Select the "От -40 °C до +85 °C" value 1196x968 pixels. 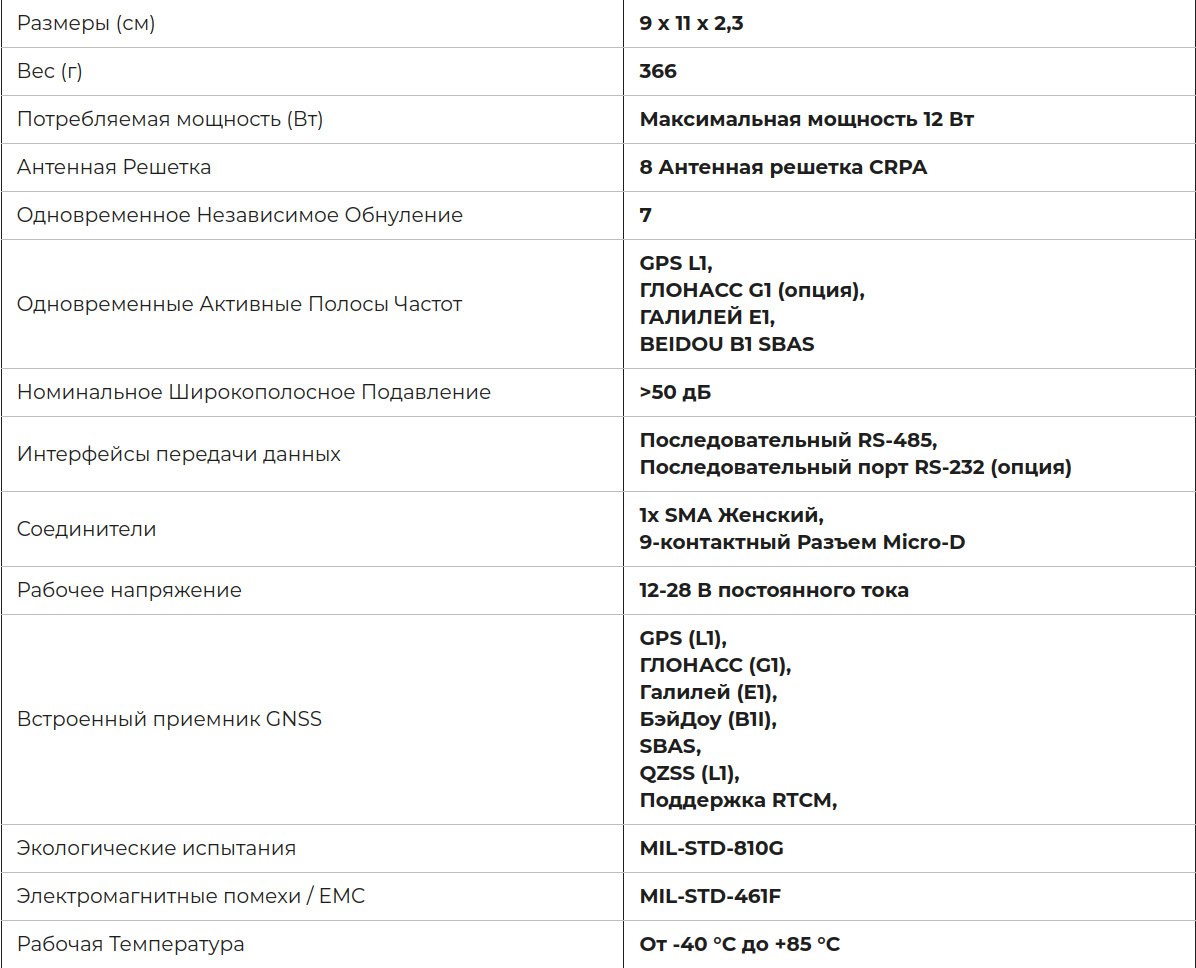[740, 944]
